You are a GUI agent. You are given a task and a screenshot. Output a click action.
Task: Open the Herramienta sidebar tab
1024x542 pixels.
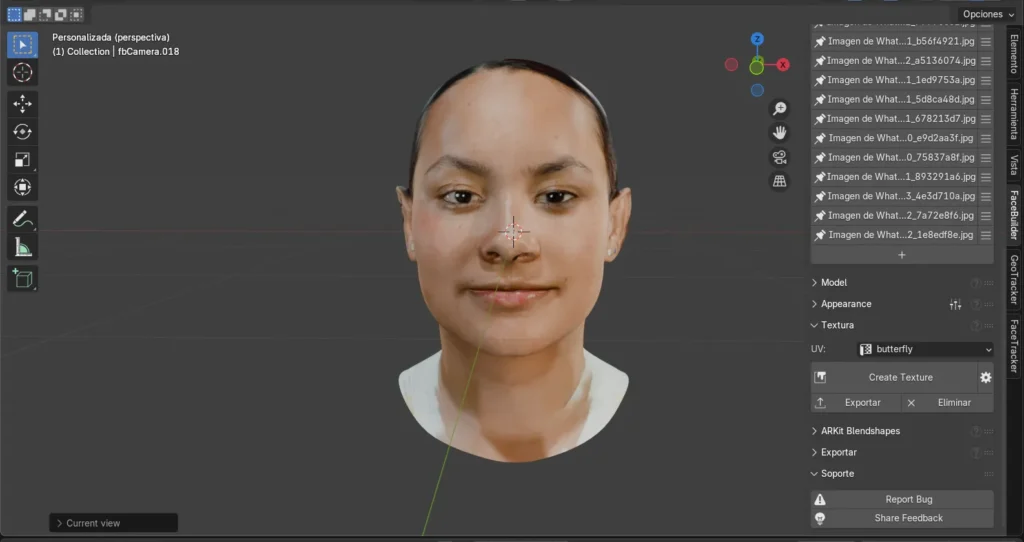pos(1013,113)
